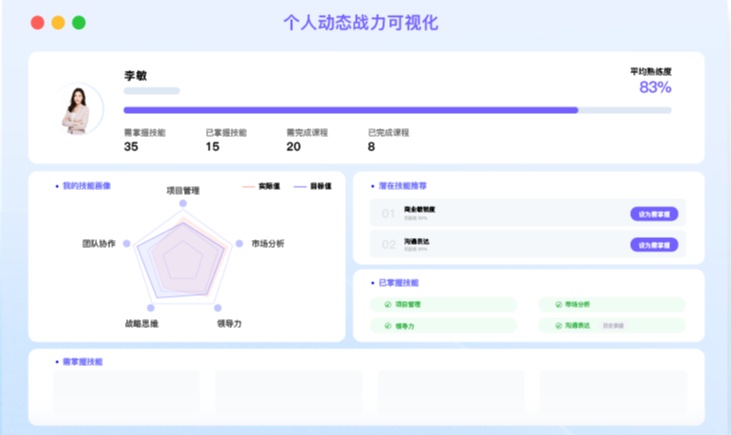This screenshot has height=435, width=731.
Task: Click the 已掌握技能 section heading
Action: [x=399, y=283]
